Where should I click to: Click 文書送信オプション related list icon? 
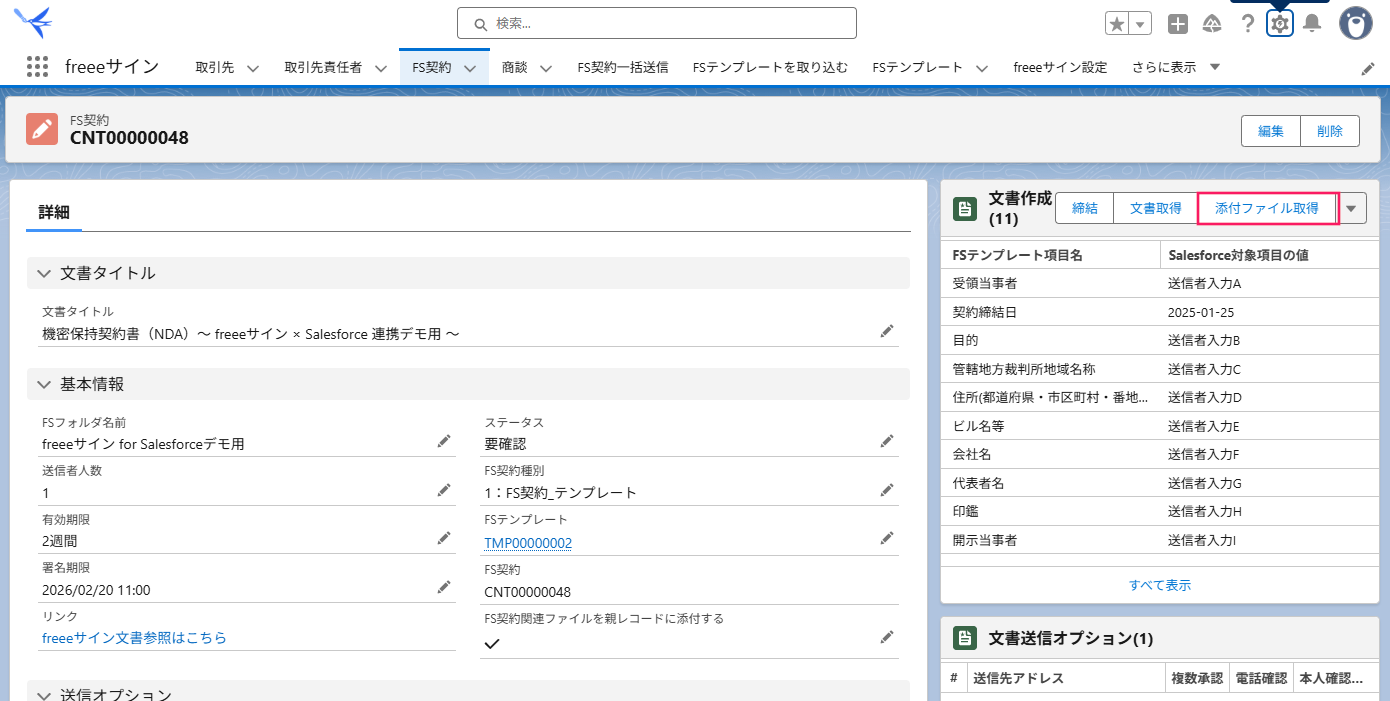pos(965,638)
